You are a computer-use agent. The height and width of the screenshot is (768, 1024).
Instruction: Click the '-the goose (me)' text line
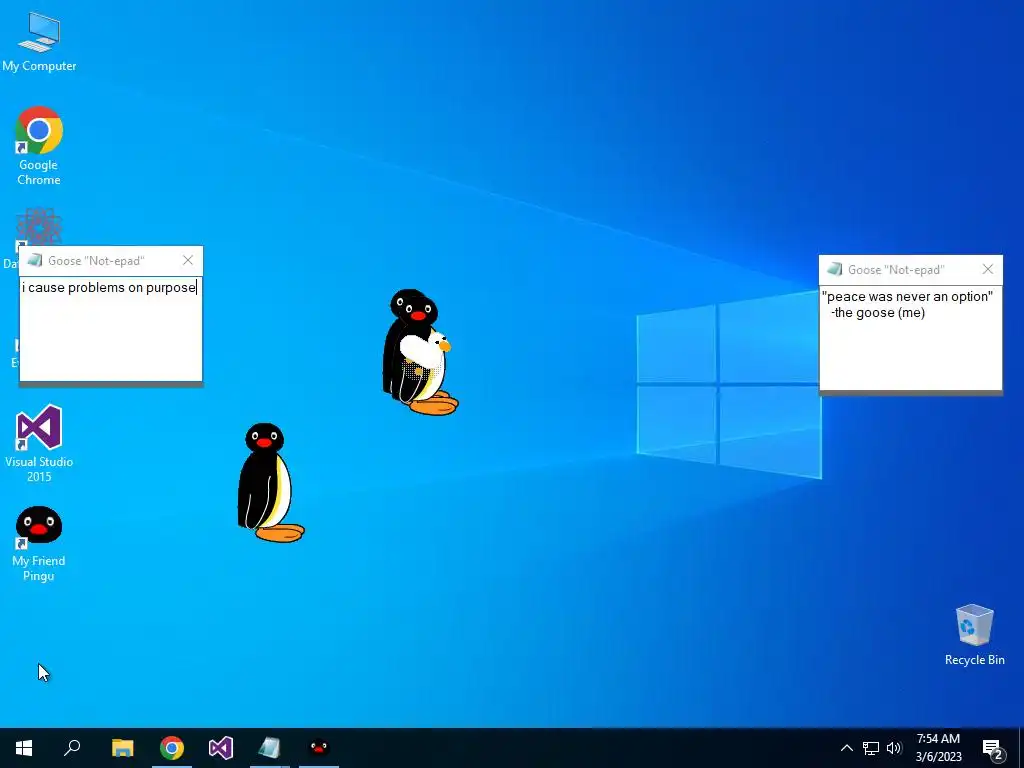(878, 313)
